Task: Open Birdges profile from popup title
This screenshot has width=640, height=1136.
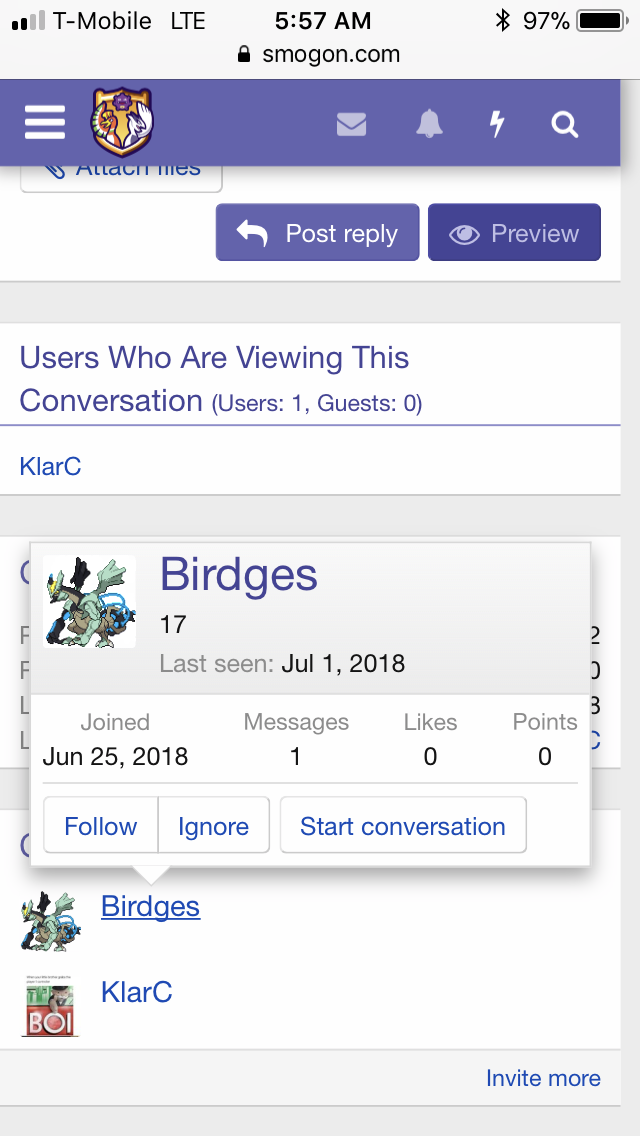Action: click(238, 575)
